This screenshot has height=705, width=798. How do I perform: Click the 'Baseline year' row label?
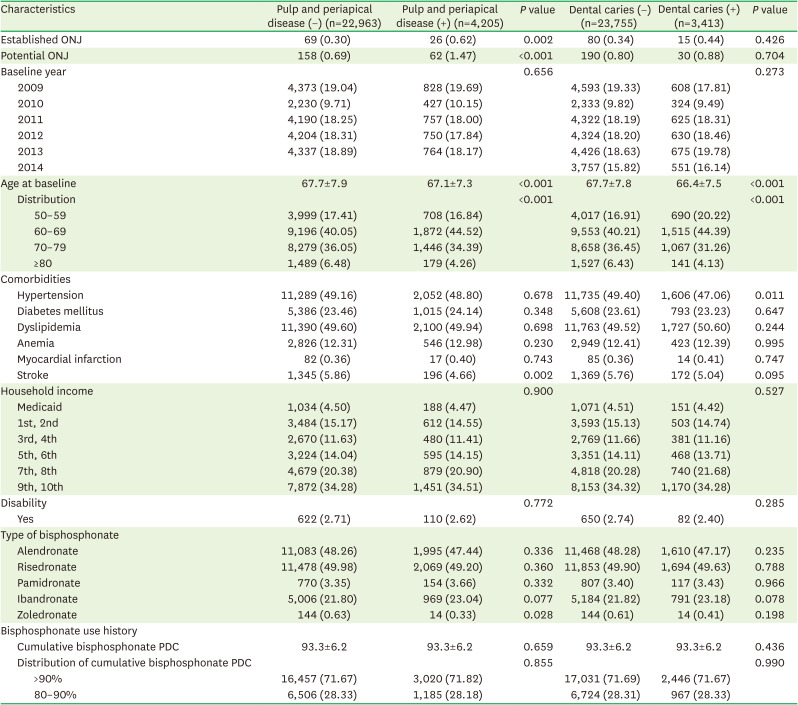click(33, 72)
